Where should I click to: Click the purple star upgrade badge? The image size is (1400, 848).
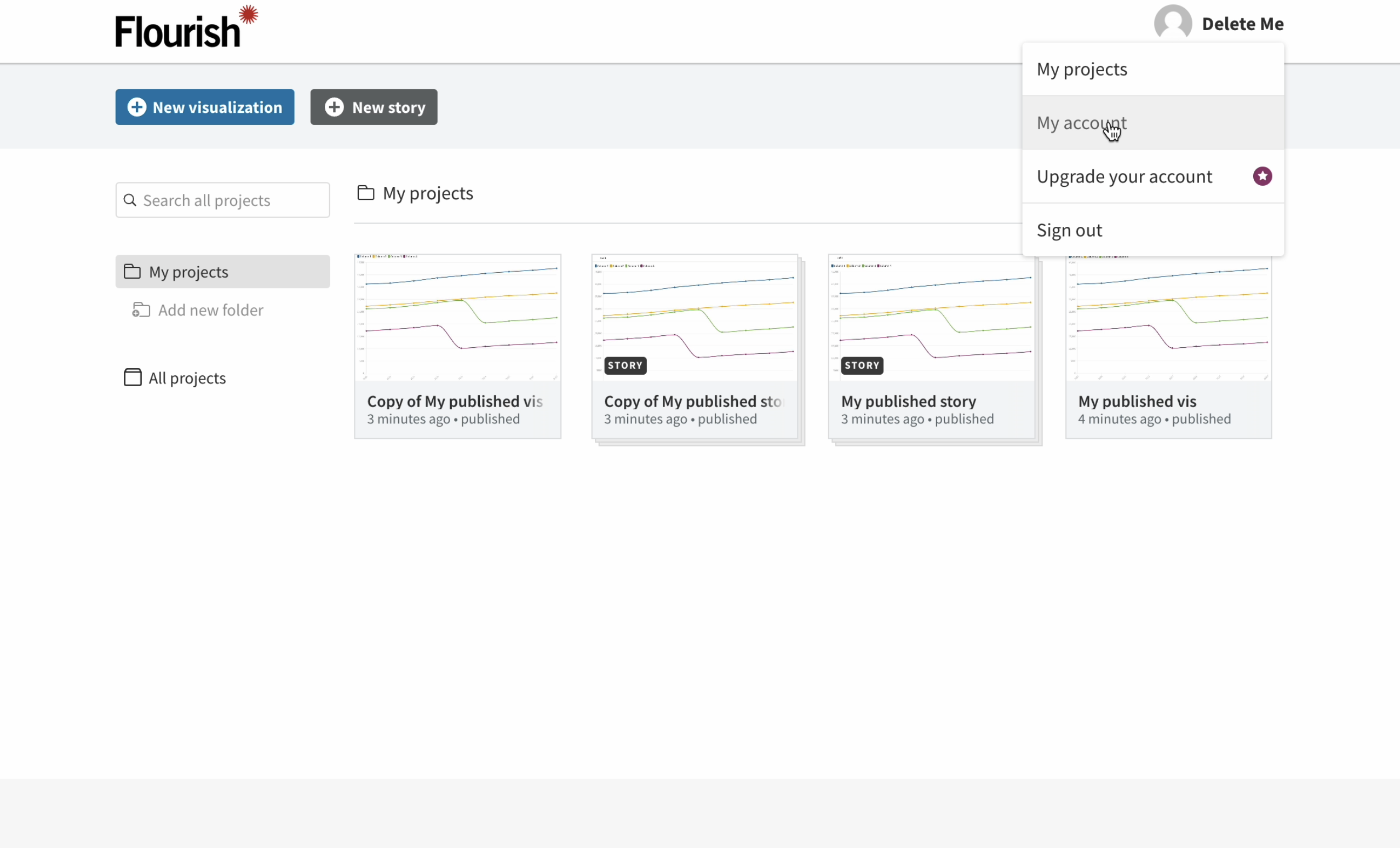pos(1262,176)
